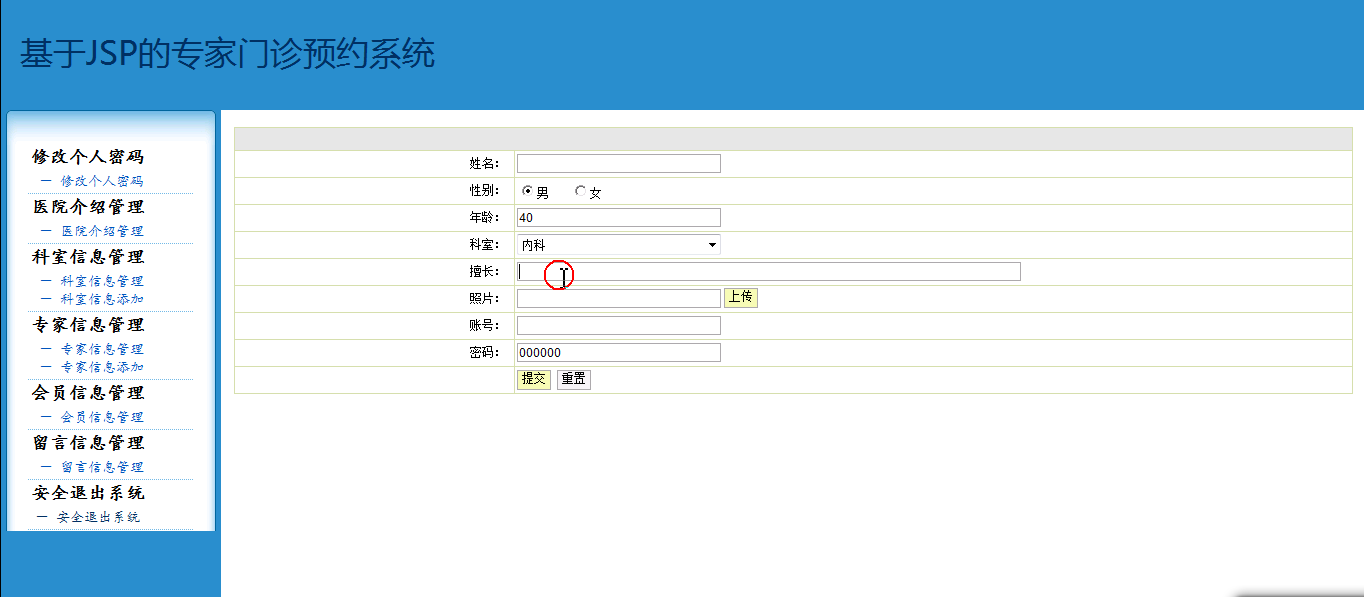
Task: Select the 会员信息管理 menu heading
Action: point(88,393)
